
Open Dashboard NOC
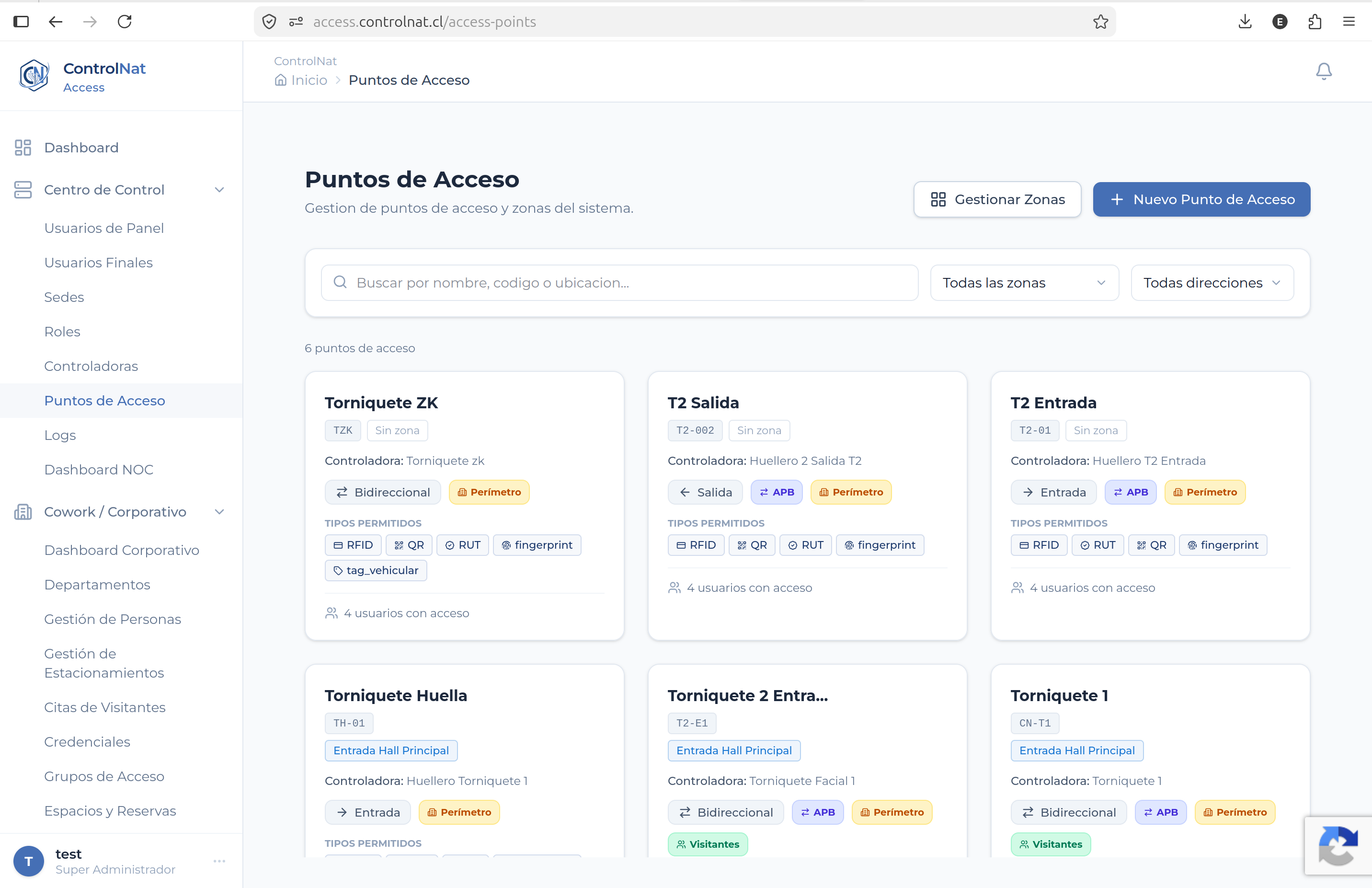99,470
